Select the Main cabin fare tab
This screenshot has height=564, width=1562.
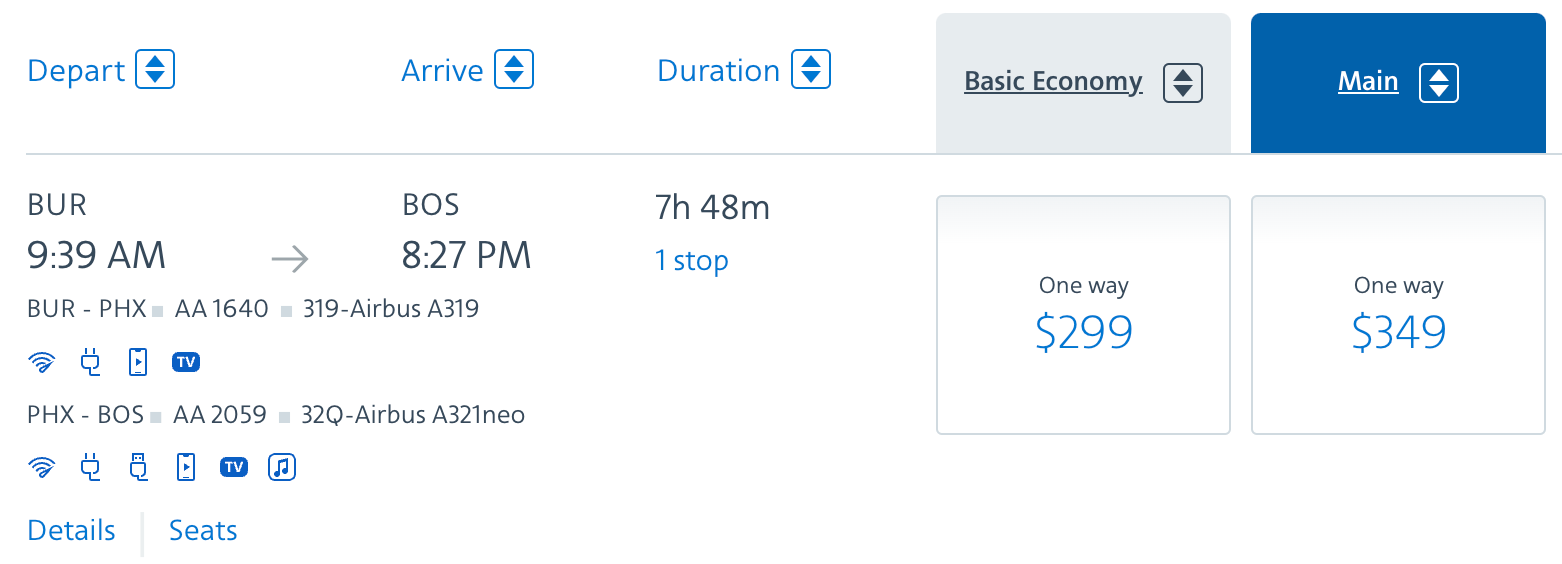tap(1368, 82)
